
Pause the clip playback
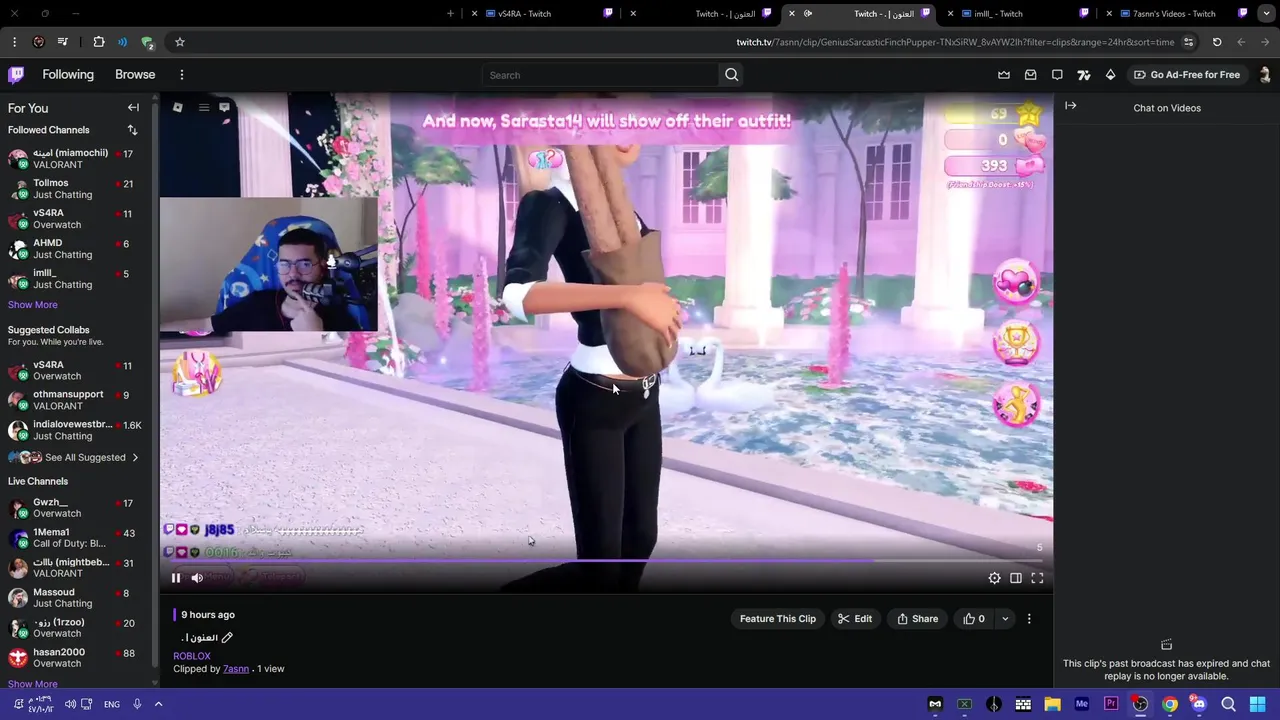(x=176, y=578)
